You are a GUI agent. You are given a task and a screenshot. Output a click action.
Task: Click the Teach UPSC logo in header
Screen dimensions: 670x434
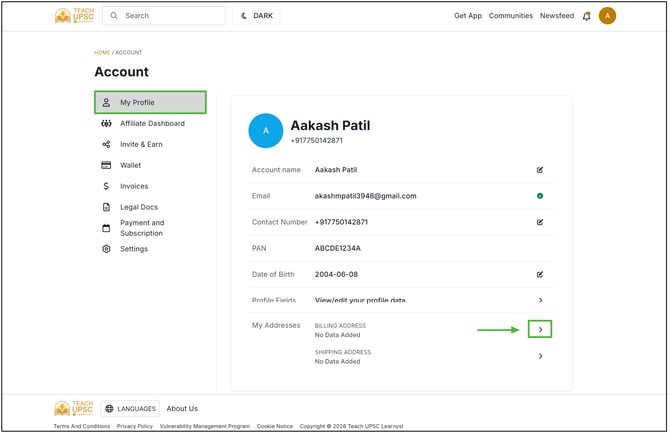(x=74, y=16)
